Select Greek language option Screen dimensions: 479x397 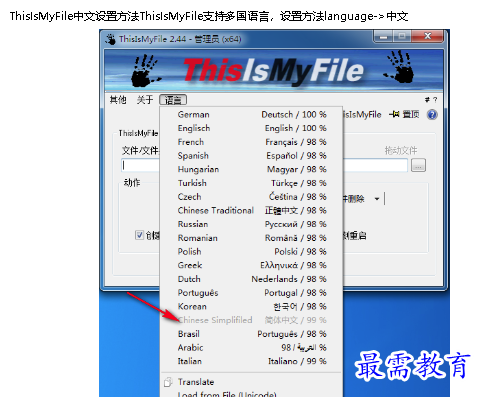click(x=252, y=265)
